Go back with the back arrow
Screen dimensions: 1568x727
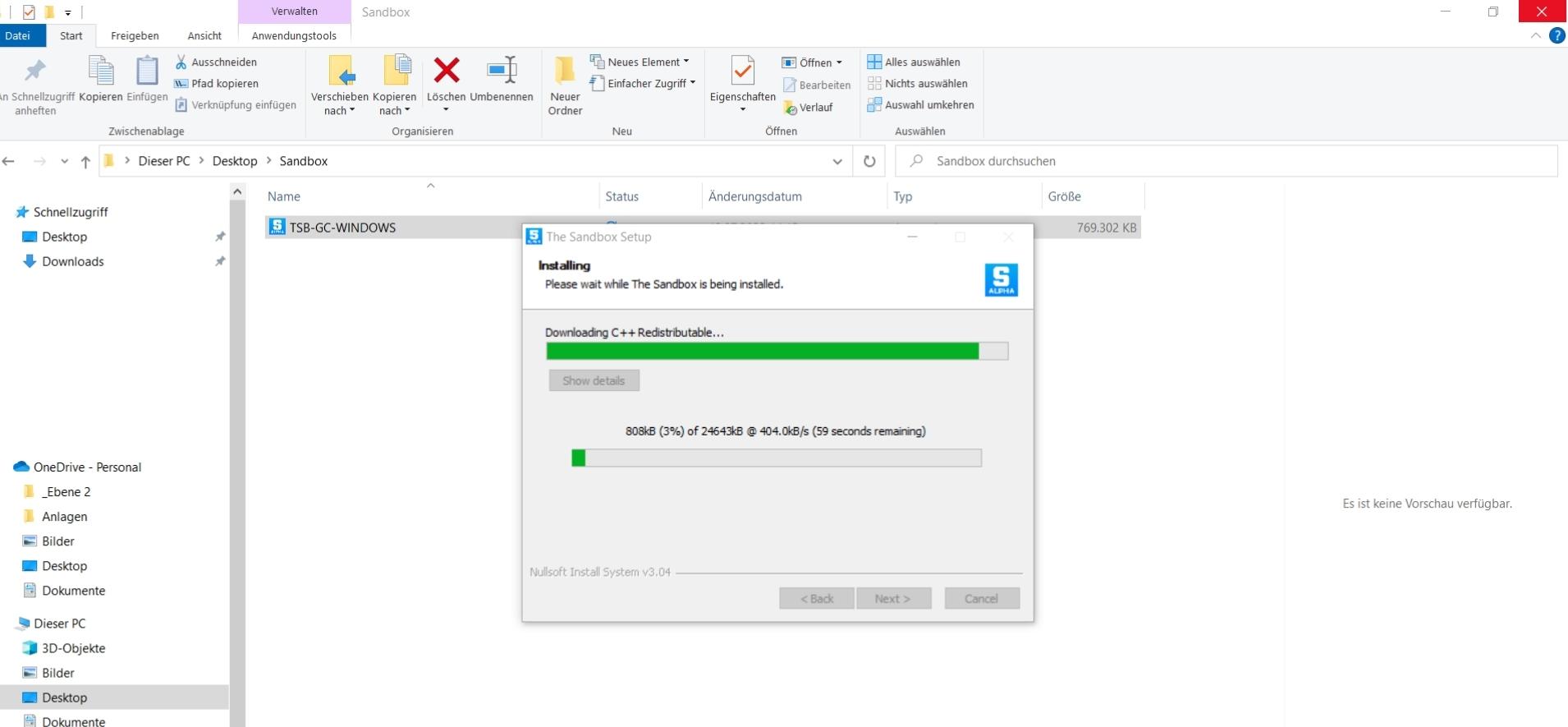(x=9, y=161)
